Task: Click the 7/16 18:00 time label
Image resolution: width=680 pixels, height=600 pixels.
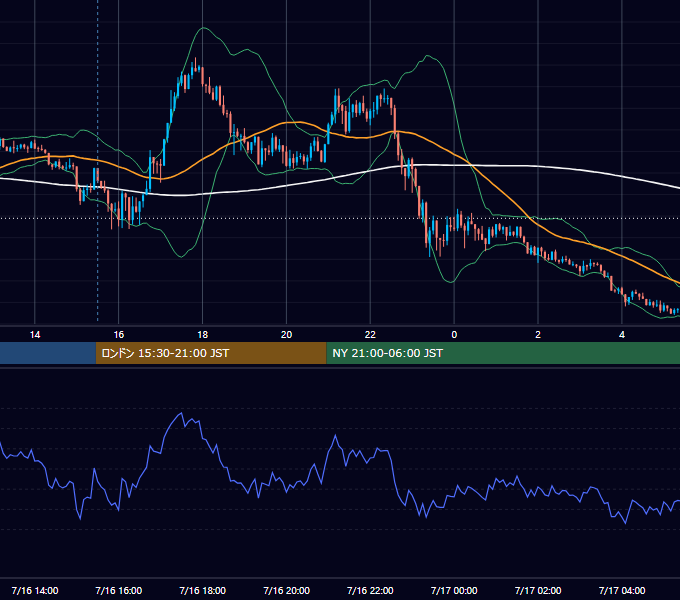Action: point(203,590)
